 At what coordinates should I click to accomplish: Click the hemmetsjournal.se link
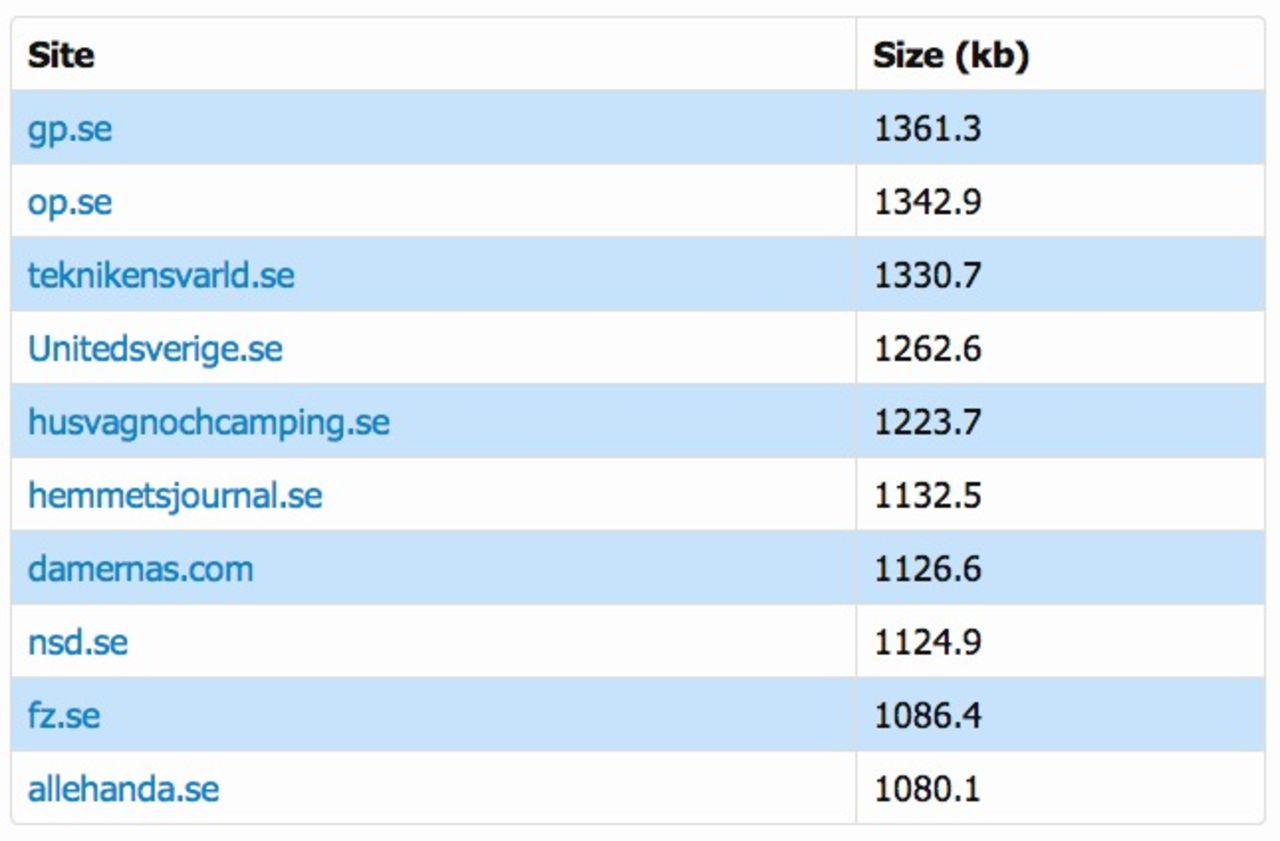(175, 495)
